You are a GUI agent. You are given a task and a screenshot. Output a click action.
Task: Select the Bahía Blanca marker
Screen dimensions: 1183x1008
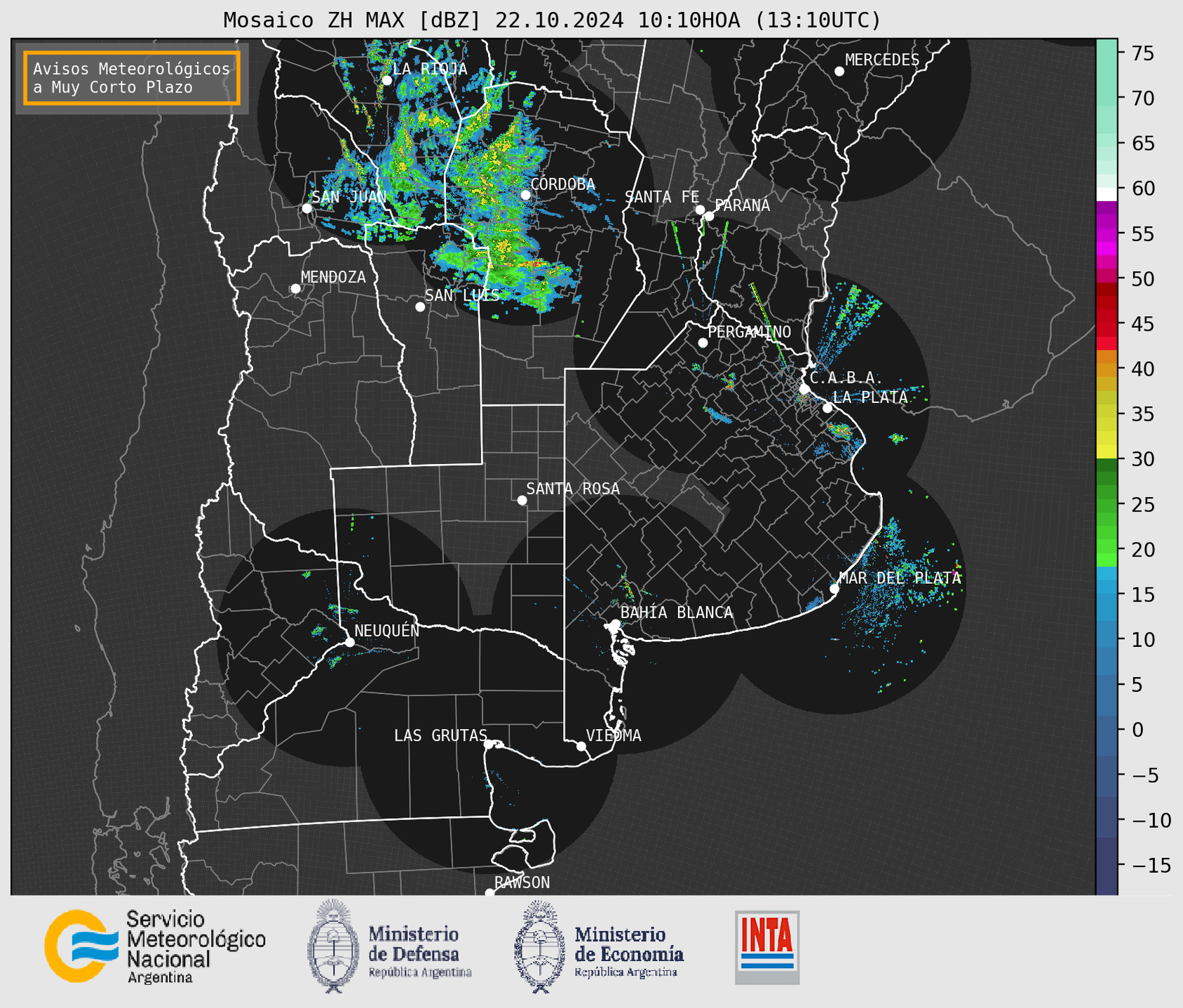coord(615,624)
